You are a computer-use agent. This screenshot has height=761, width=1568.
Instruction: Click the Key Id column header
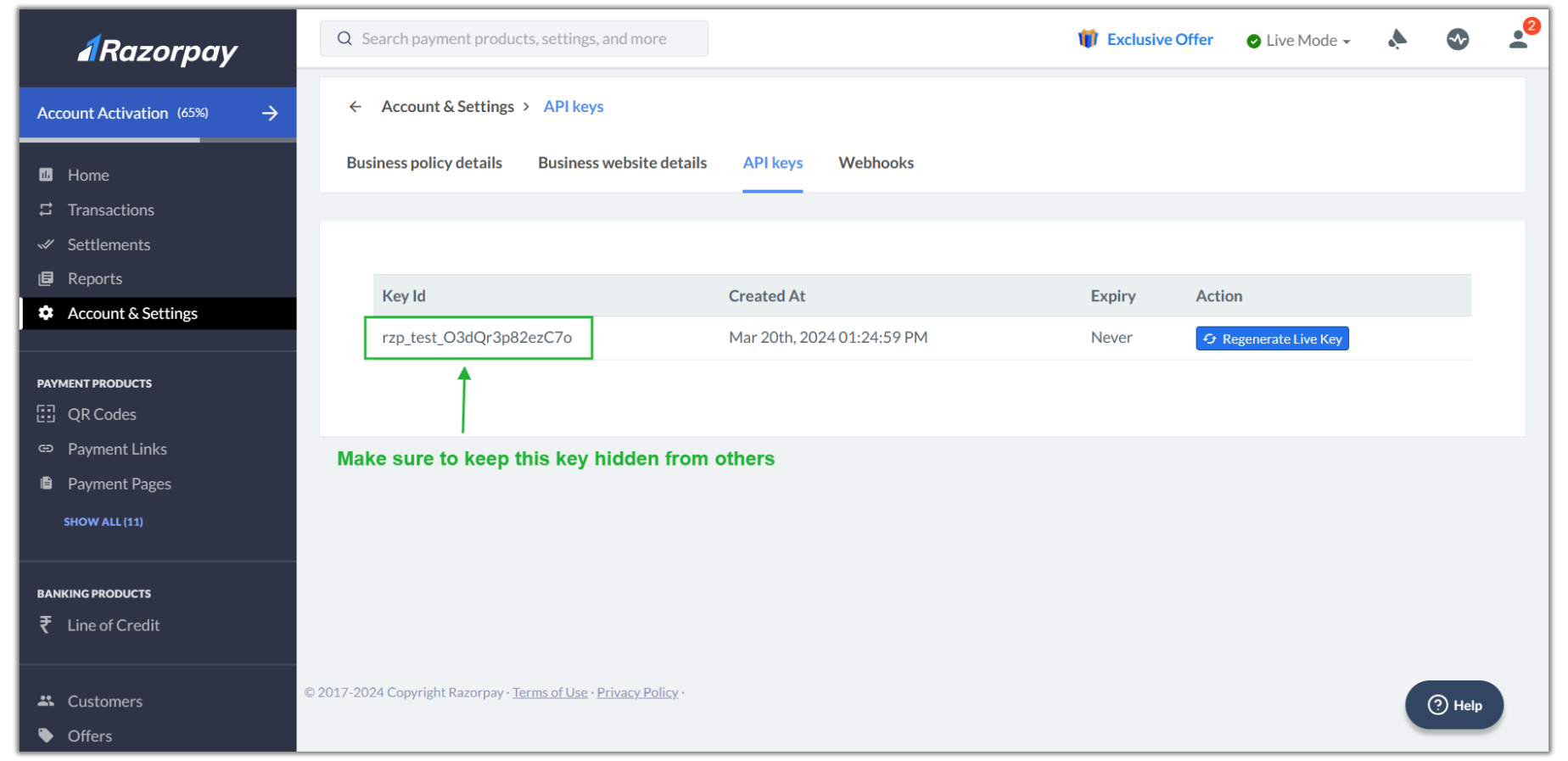tap(404, 296)
